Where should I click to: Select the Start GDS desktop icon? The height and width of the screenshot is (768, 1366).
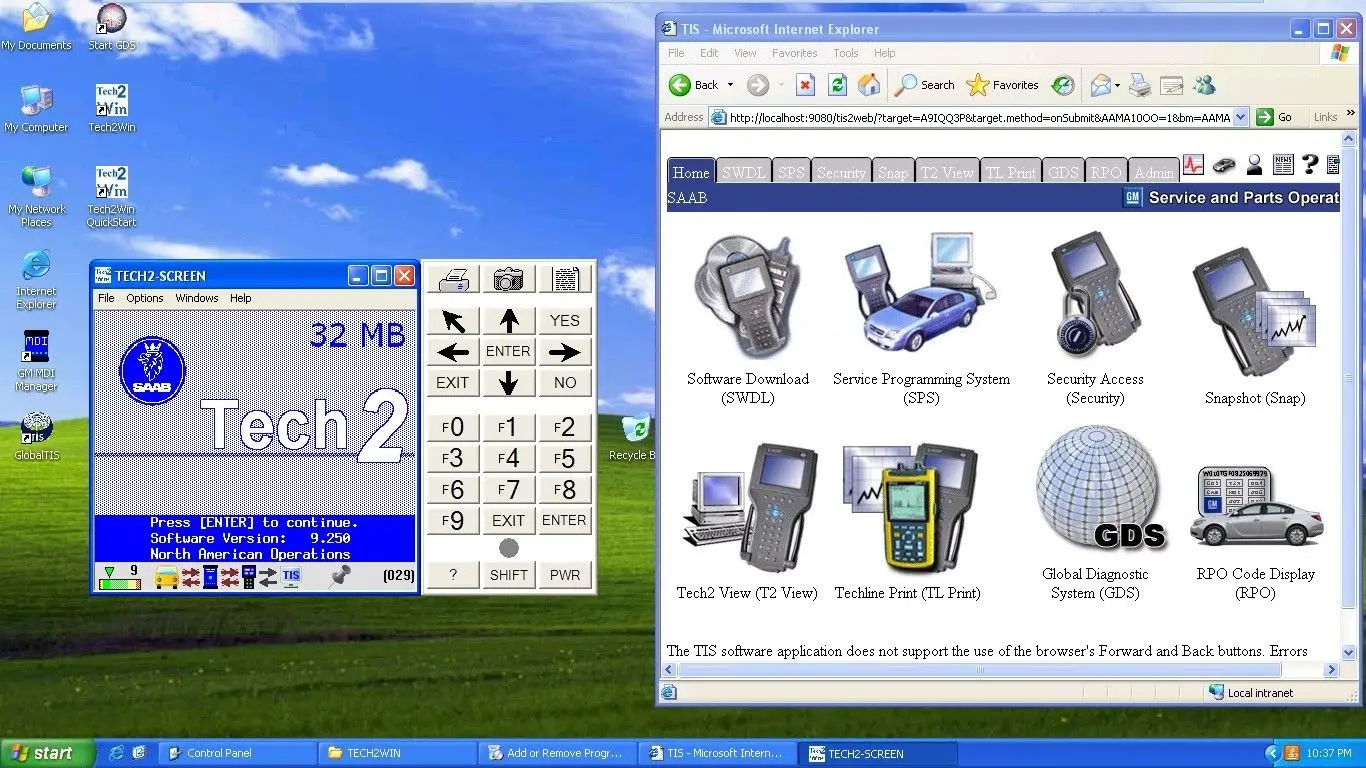(112, 27)
